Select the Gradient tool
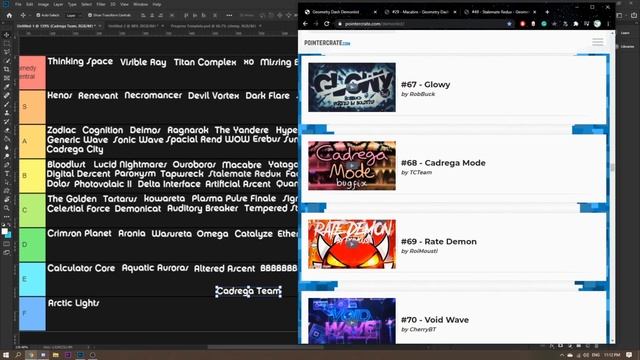Image resolution: width=640 pixels, height=360 pixels. pos(7,138)
